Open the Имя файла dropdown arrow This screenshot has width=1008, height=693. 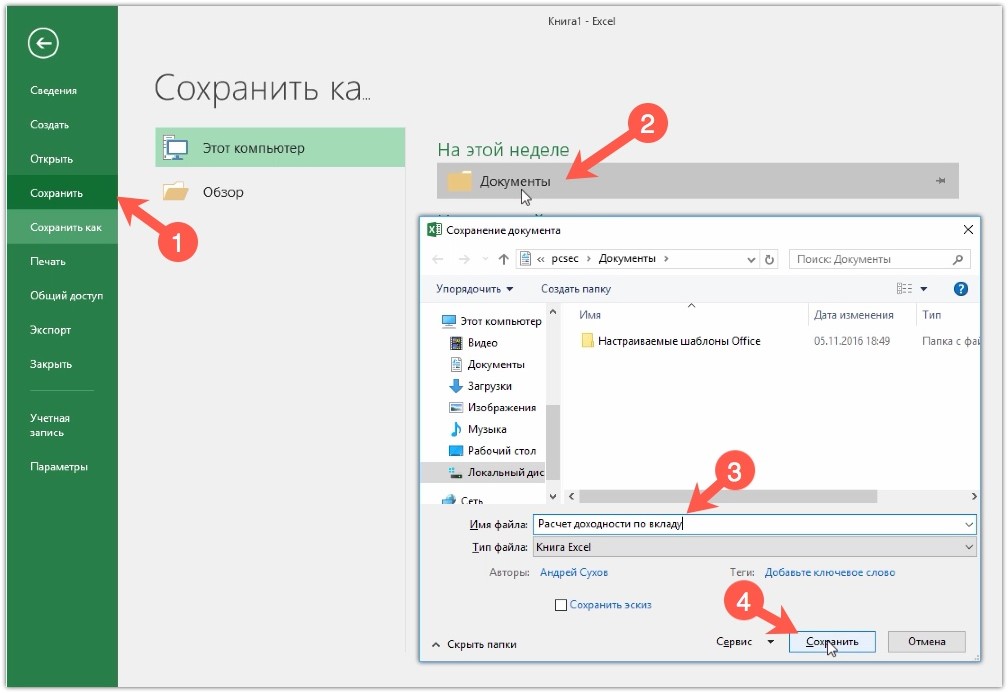click(969, 525)
